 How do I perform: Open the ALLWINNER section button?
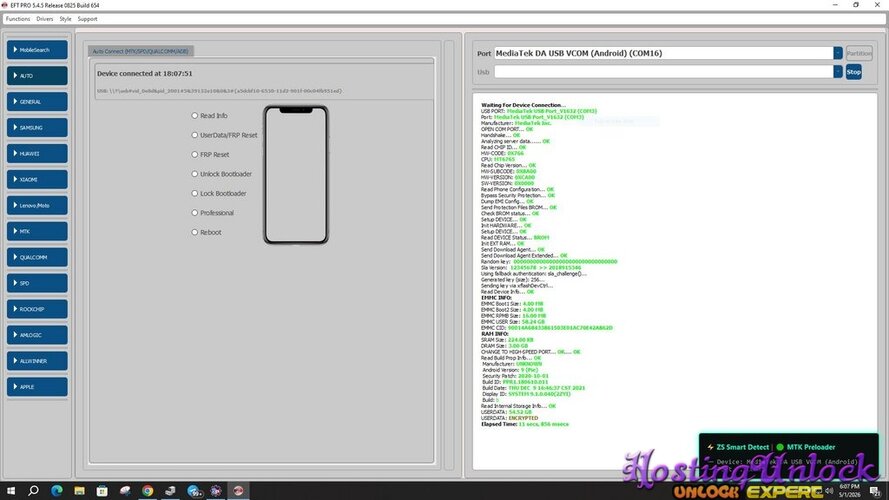37,361
